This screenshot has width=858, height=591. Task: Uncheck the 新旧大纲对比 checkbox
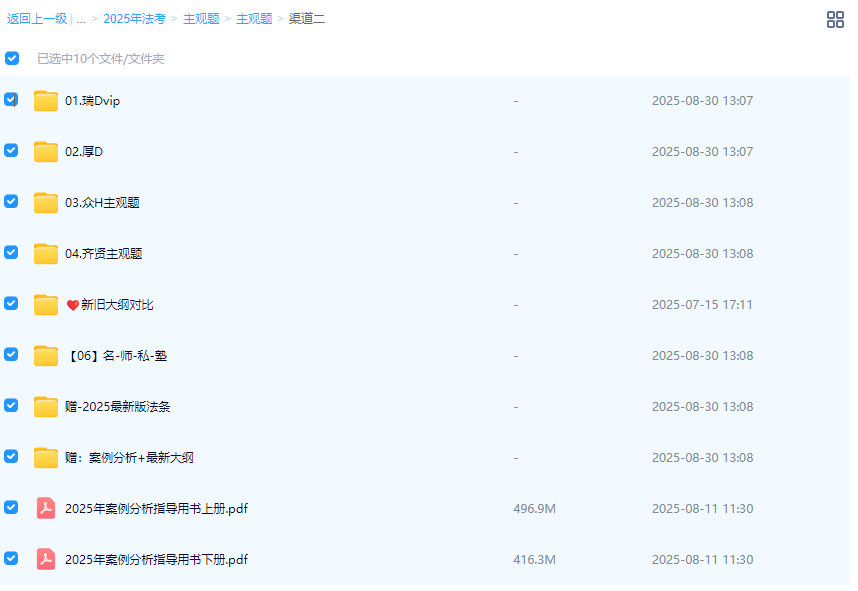(x=11, y=304)
